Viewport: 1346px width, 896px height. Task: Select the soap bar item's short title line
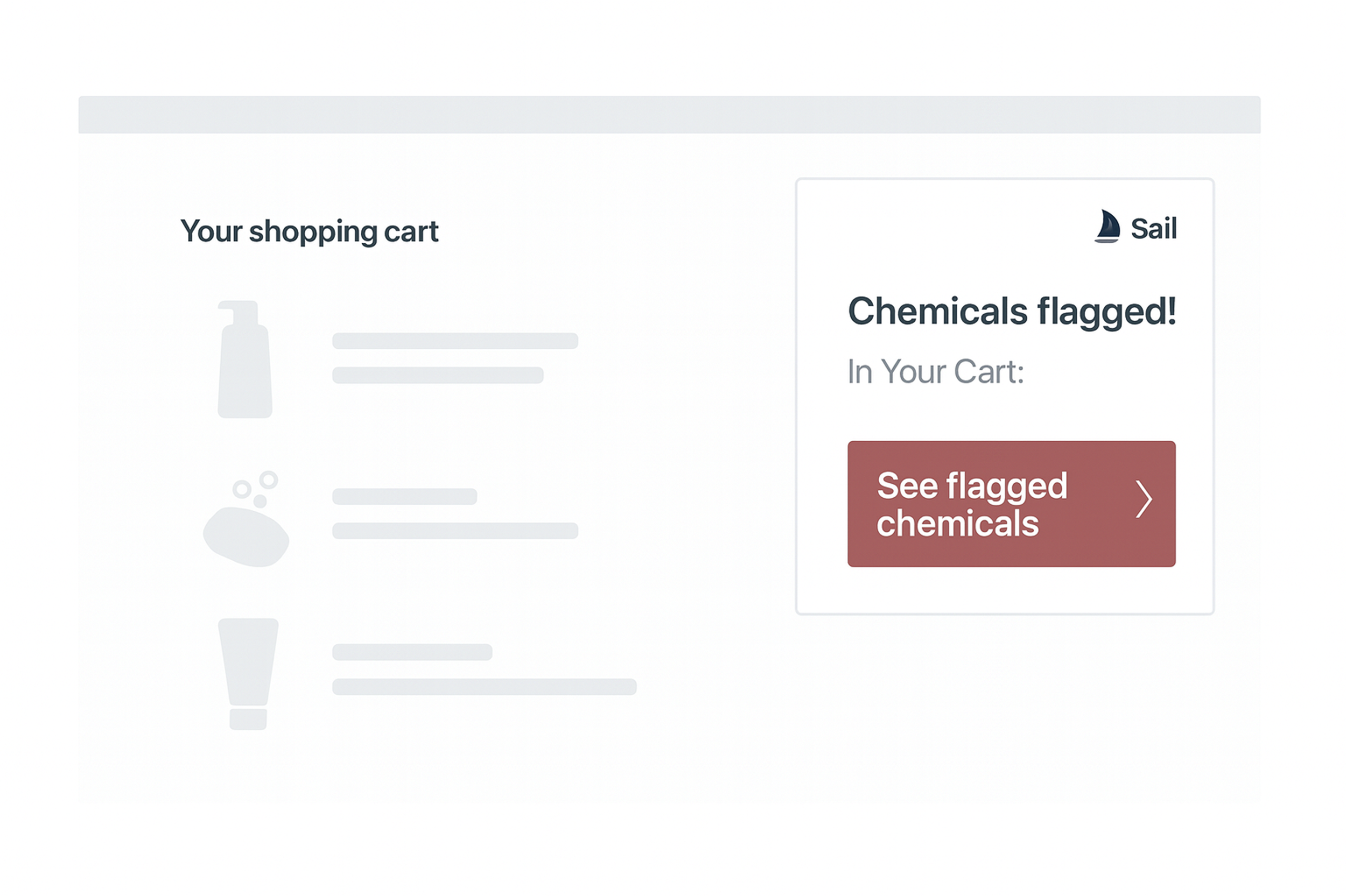point(404,497)
